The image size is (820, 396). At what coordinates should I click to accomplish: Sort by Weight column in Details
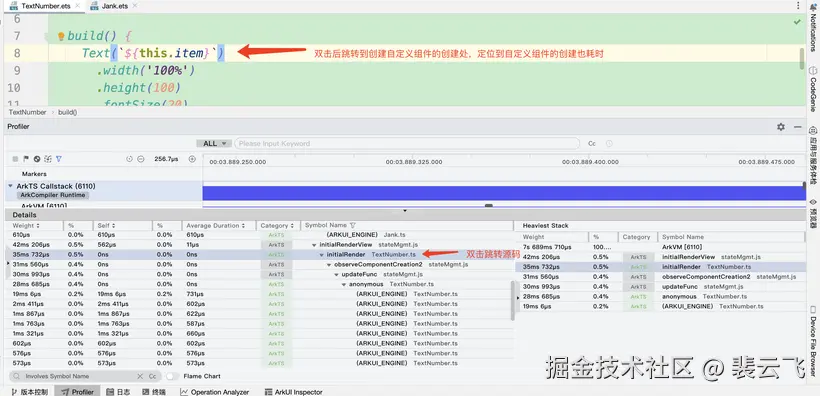pyautogui.click(x=27, y=225)
